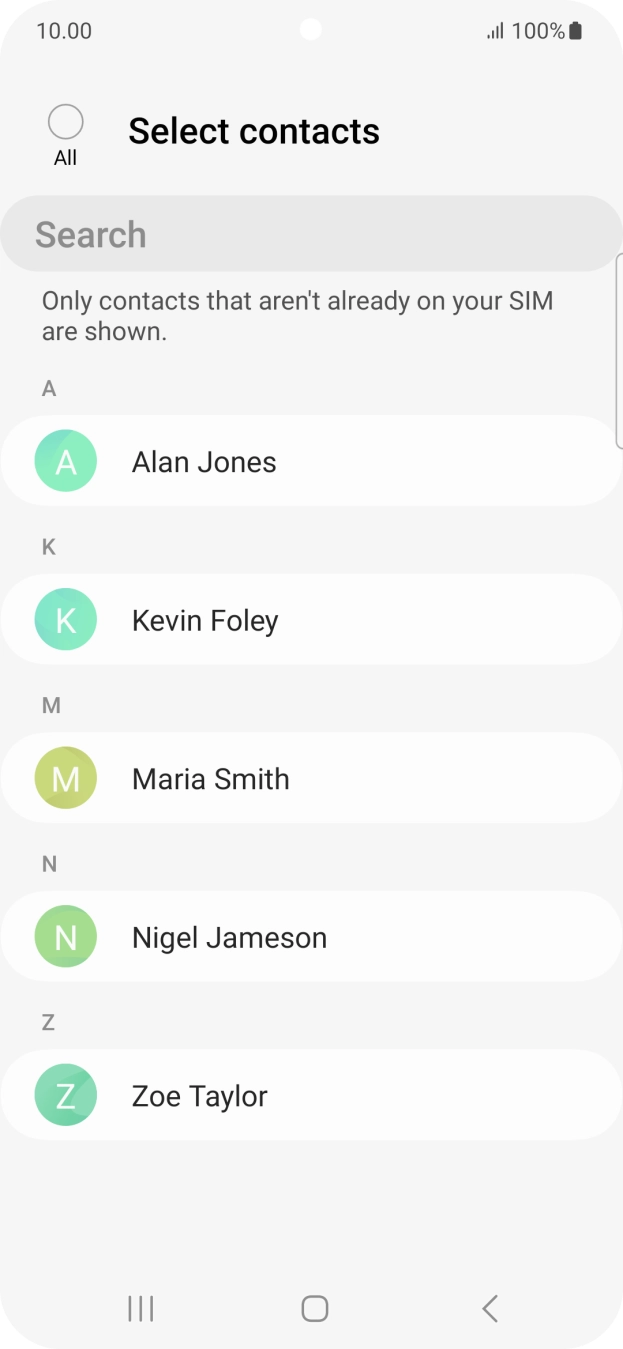Focus the Search contacts field
Image resolution: width=623 pixels, height=1349 pixels.
[x=311, y=234]
